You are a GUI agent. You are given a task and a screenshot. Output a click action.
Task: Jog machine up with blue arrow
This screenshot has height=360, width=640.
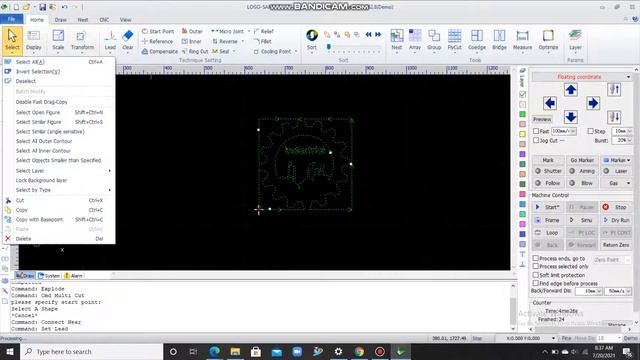571,90
